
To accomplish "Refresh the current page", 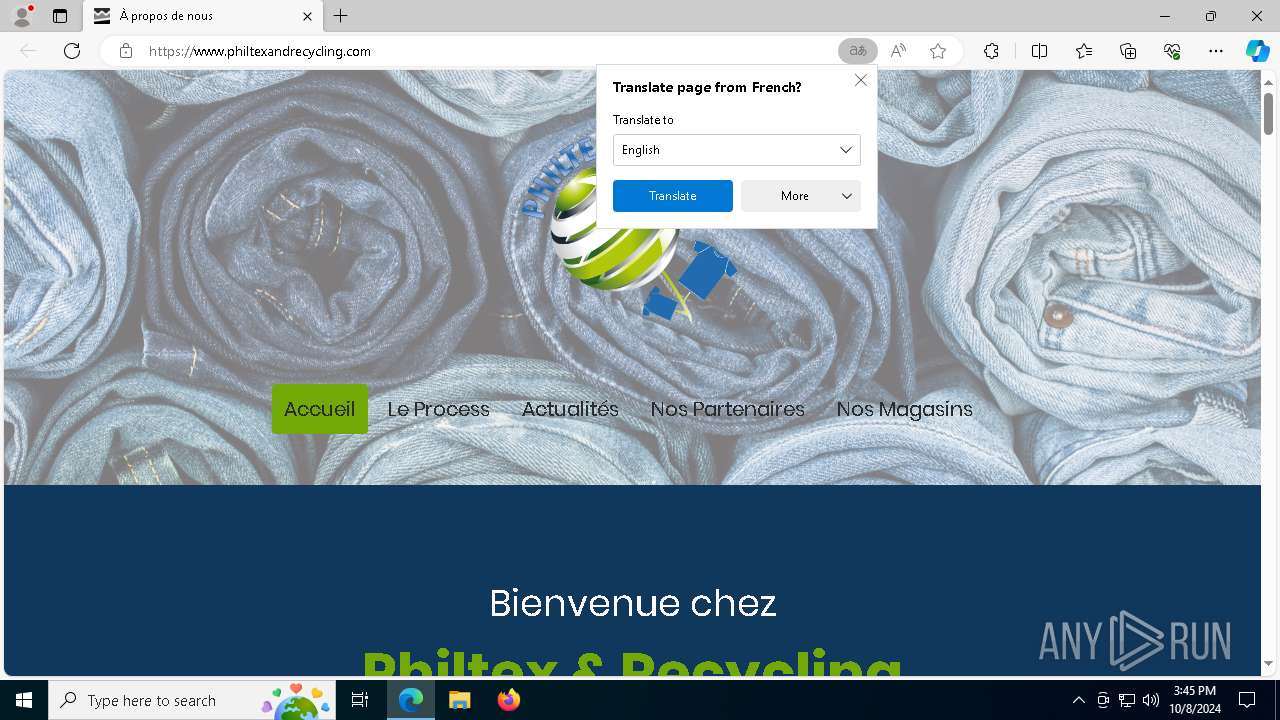I will tap(72, 51).
